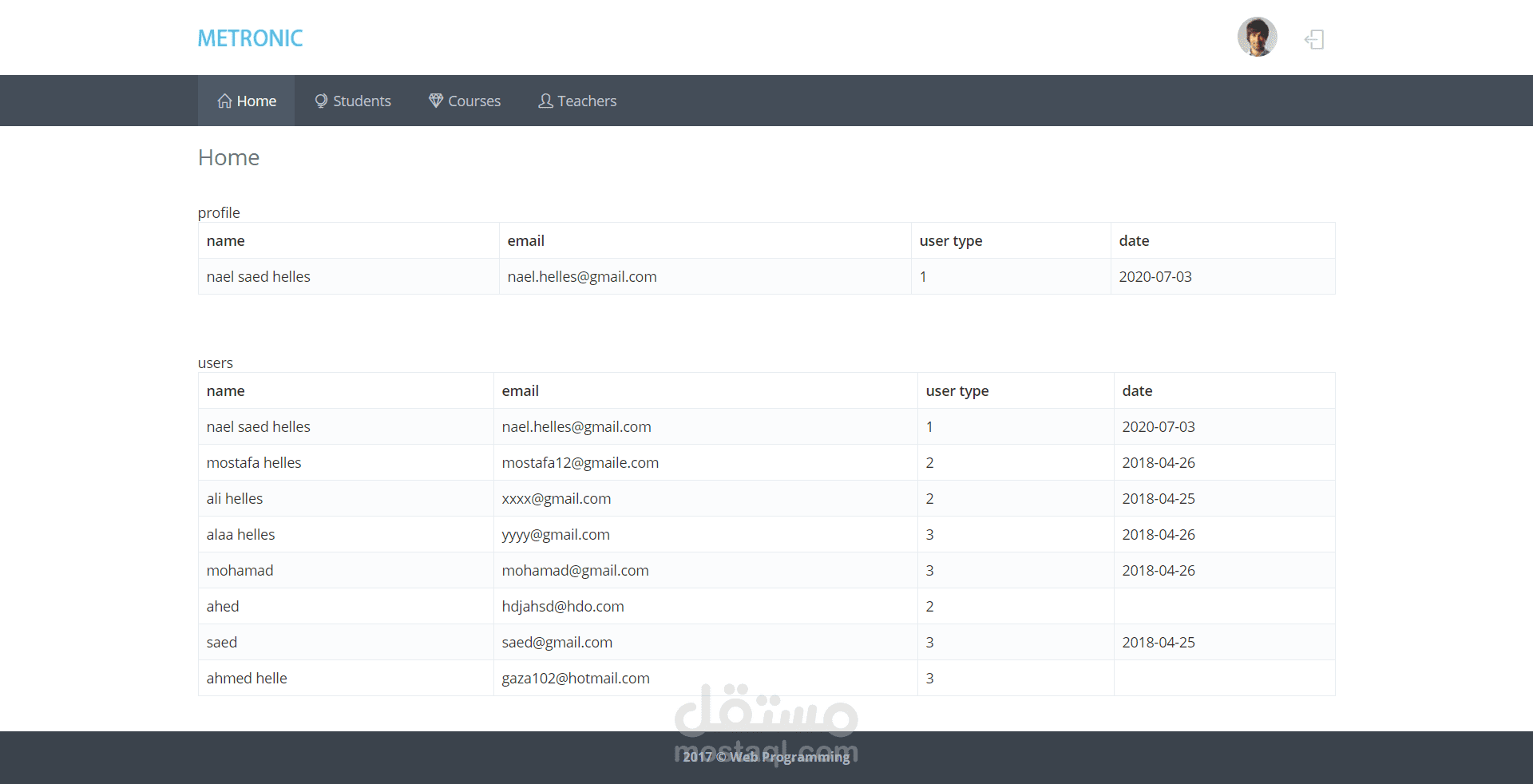Select nael saed helles in users table
The image size is (1533, 784).
[258, 427]
